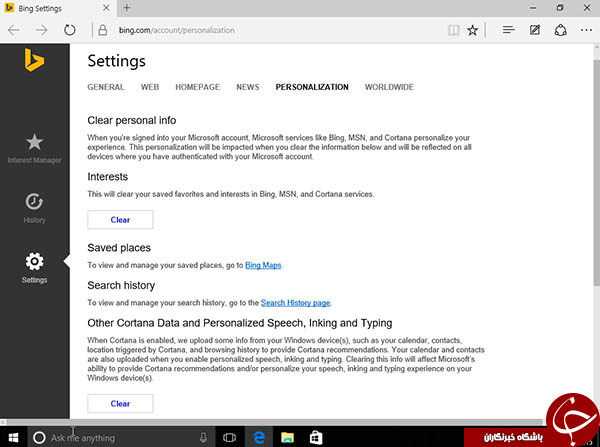Open Reading view book icon

coord(453,30)
